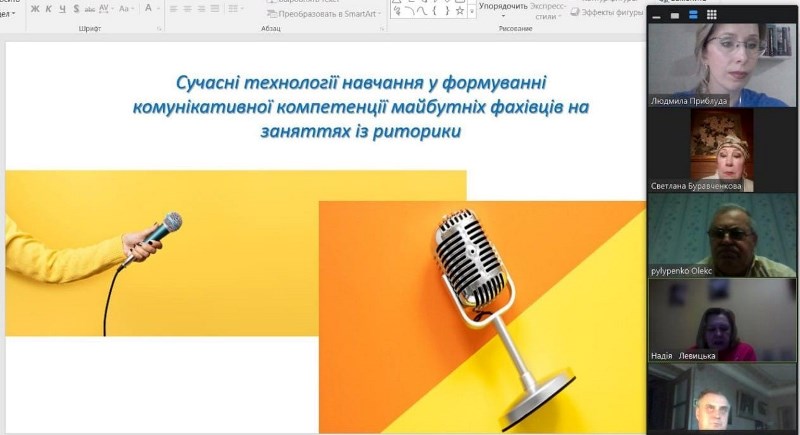Apply bold formatting with the Ж button
Image resolution: width=800 pixels, height=435 pixels.
coord(35,9)
